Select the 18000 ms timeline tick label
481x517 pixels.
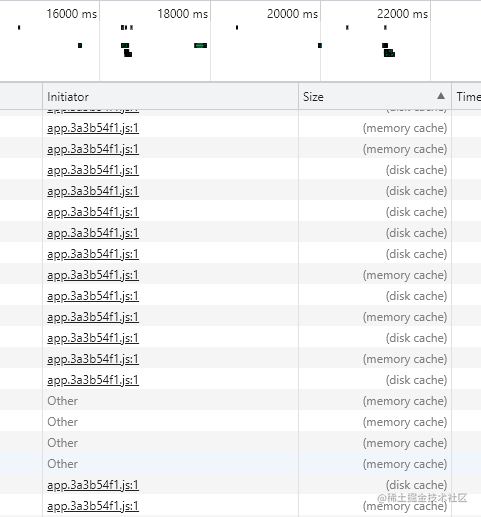[x=182, y=14]
